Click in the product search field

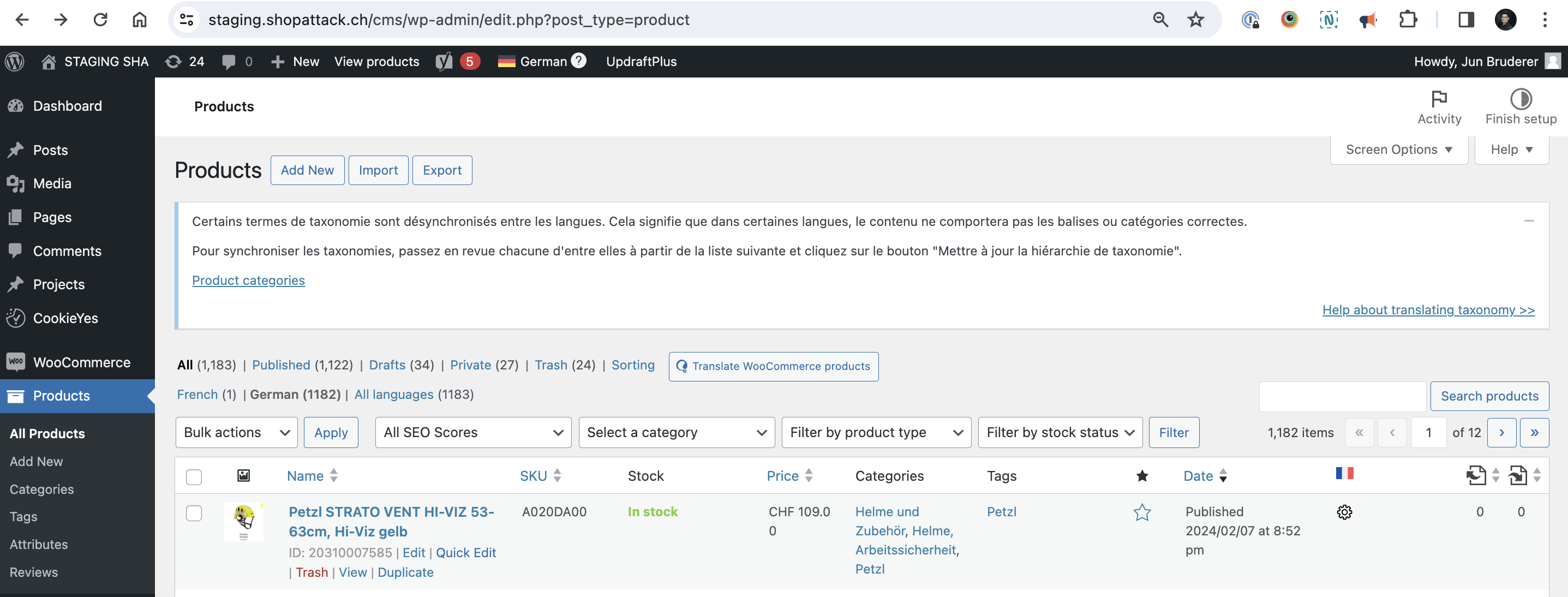[x=1342, y=396]
